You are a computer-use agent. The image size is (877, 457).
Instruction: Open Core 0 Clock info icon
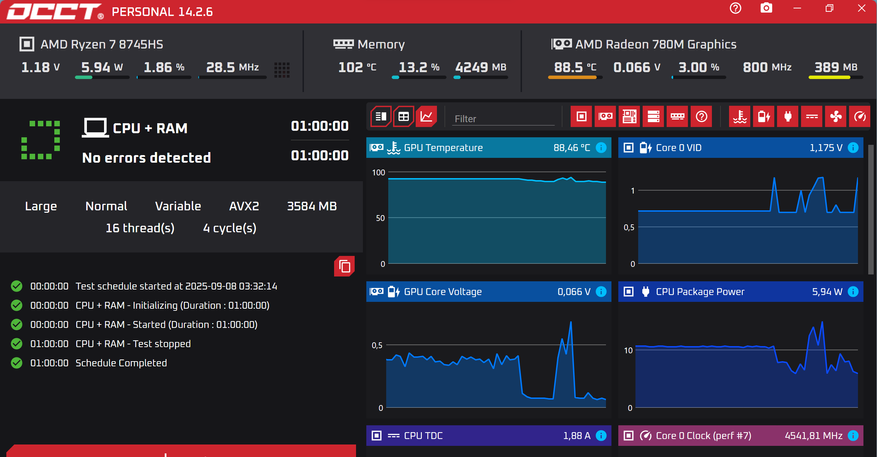point(853,435)
